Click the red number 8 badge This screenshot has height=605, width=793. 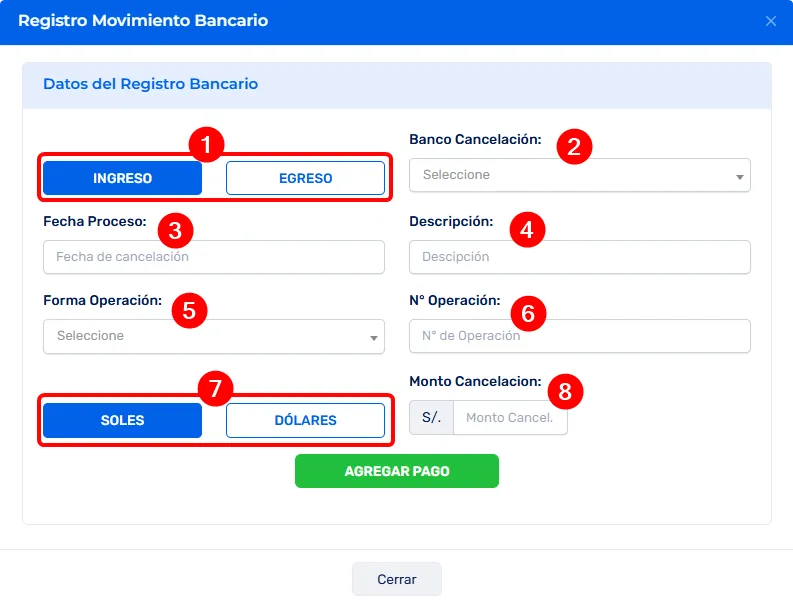(565, 391)
